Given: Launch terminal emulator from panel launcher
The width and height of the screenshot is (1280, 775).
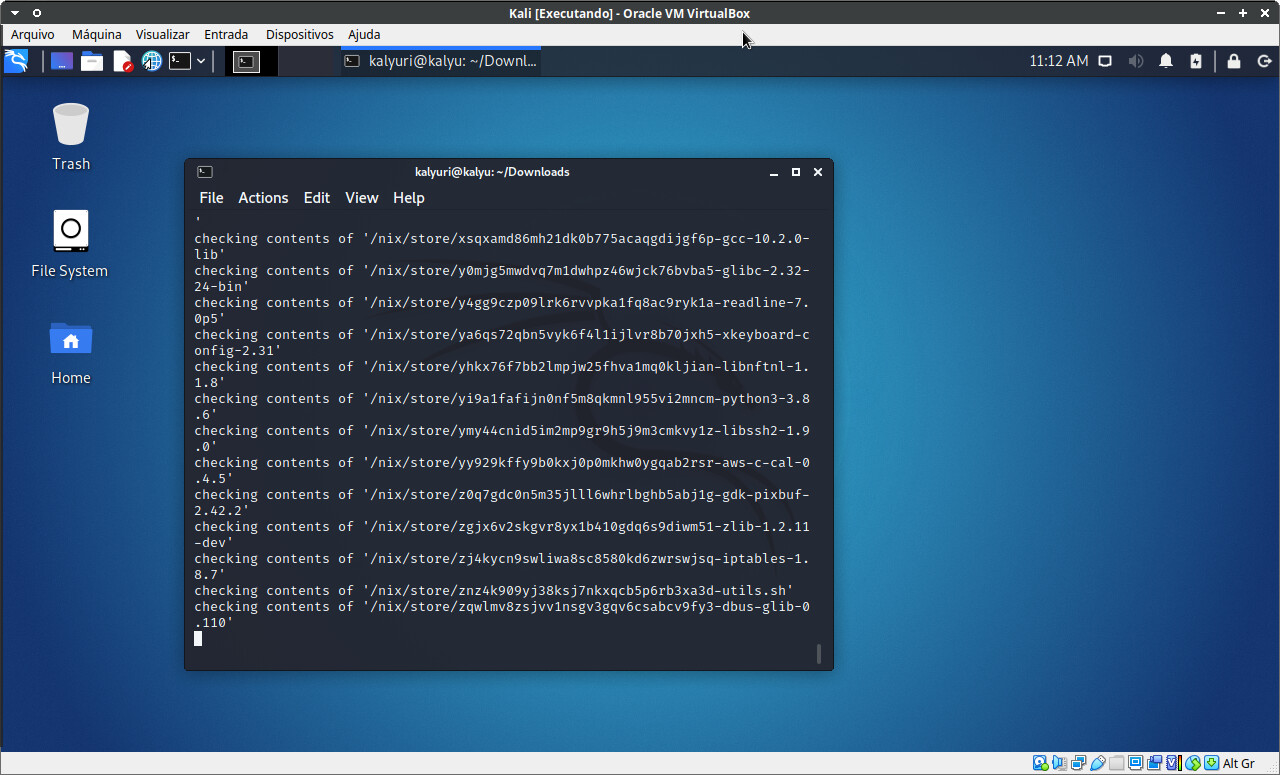Looking at the screenshot, I should 180,61.
